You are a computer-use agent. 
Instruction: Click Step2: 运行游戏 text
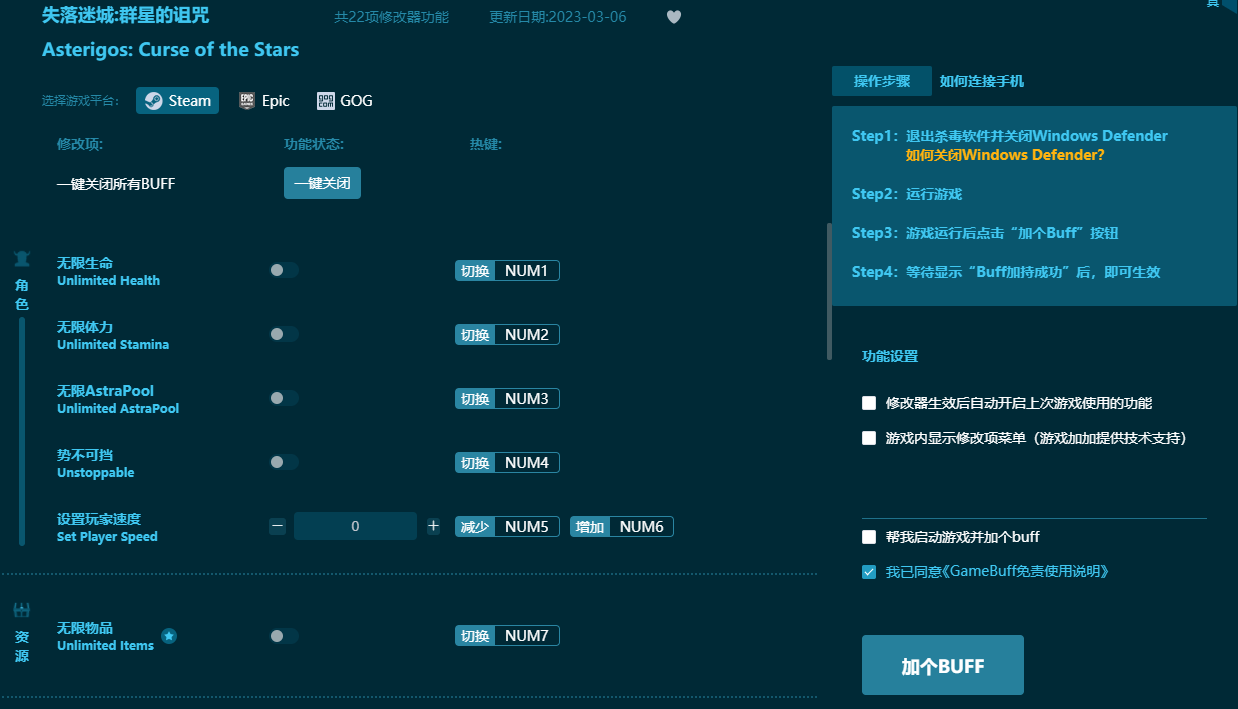(907, 194)
